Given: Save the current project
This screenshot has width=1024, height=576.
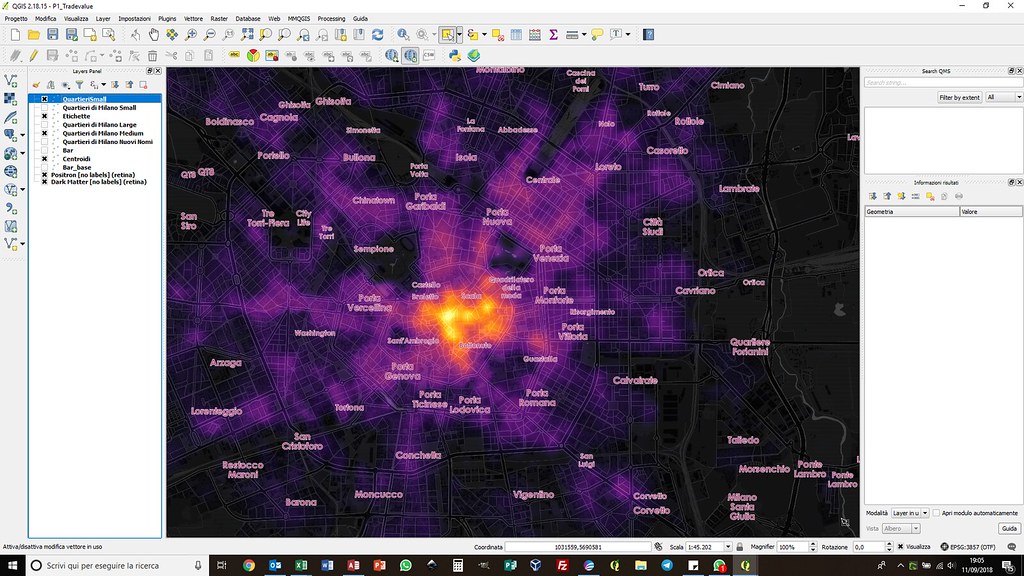Looking at the screenshot, I should (x=52, y=35).
